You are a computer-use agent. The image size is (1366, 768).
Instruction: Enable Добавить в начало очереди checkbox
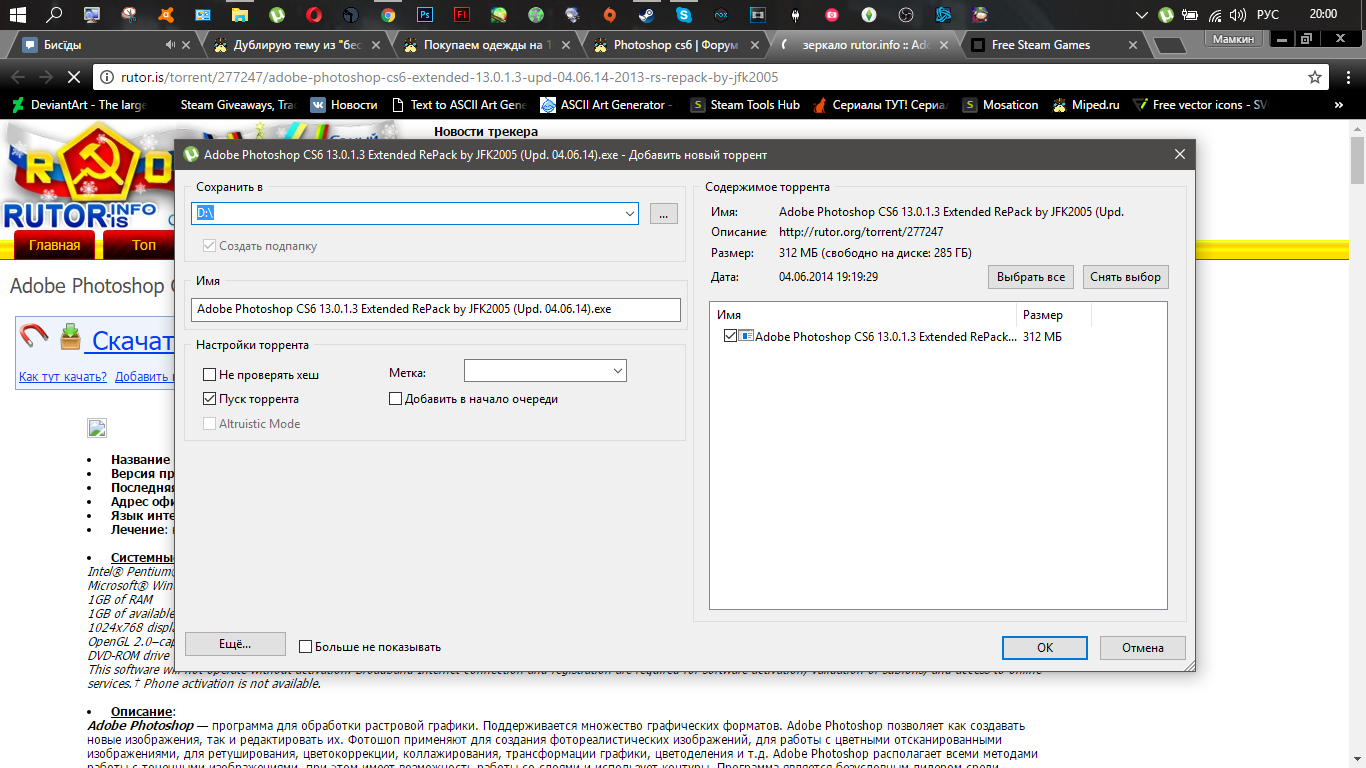[x=395, y=399]
